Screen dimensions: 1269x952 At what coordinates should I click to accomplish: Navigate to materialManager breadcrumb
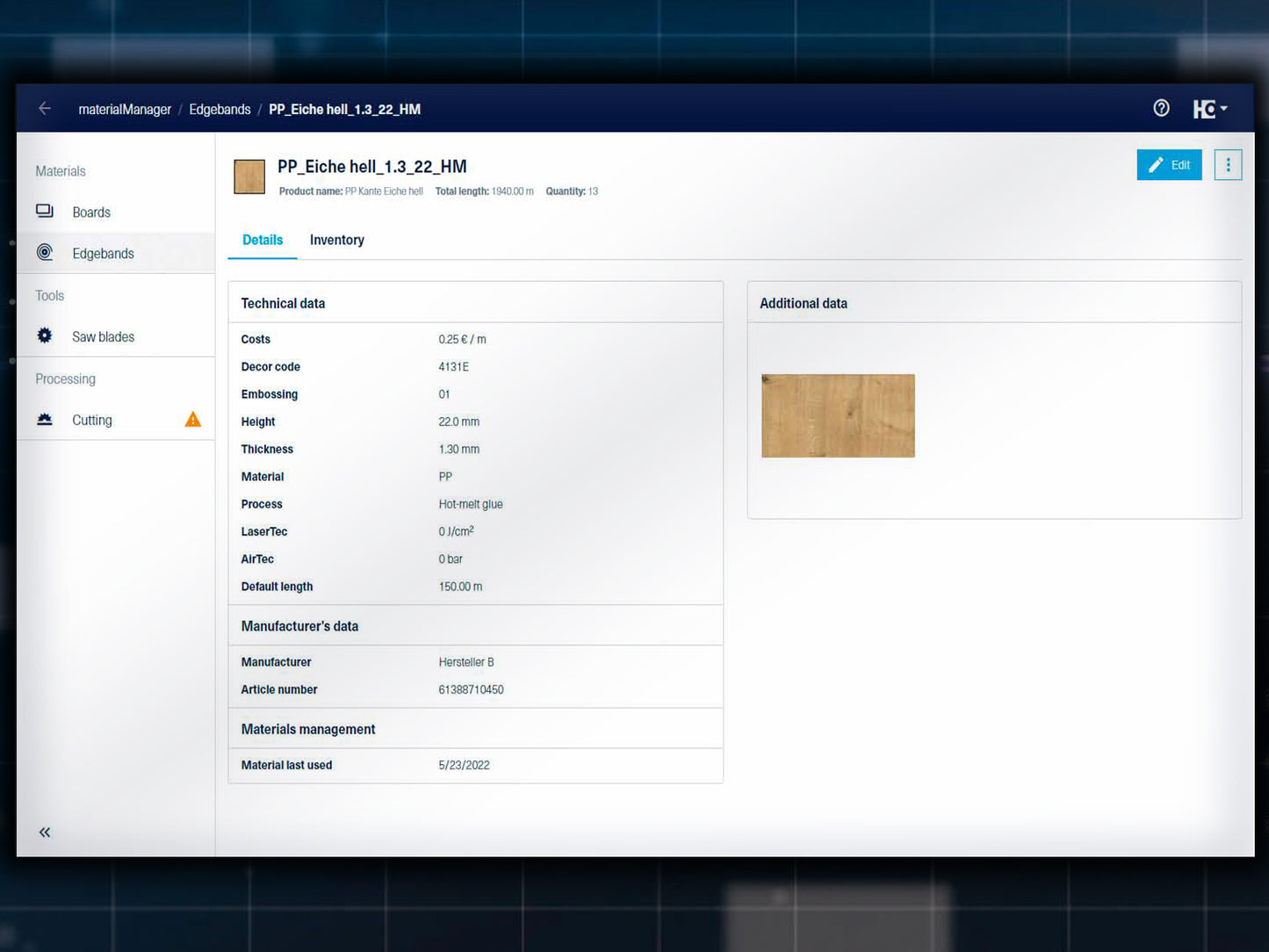(125, 110)
